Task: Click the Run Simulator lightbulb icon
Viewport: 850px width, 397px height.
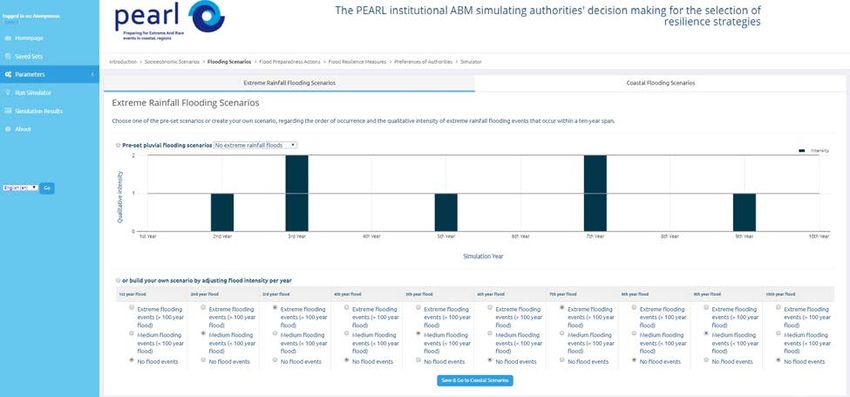Action: (x=8, y=93)
